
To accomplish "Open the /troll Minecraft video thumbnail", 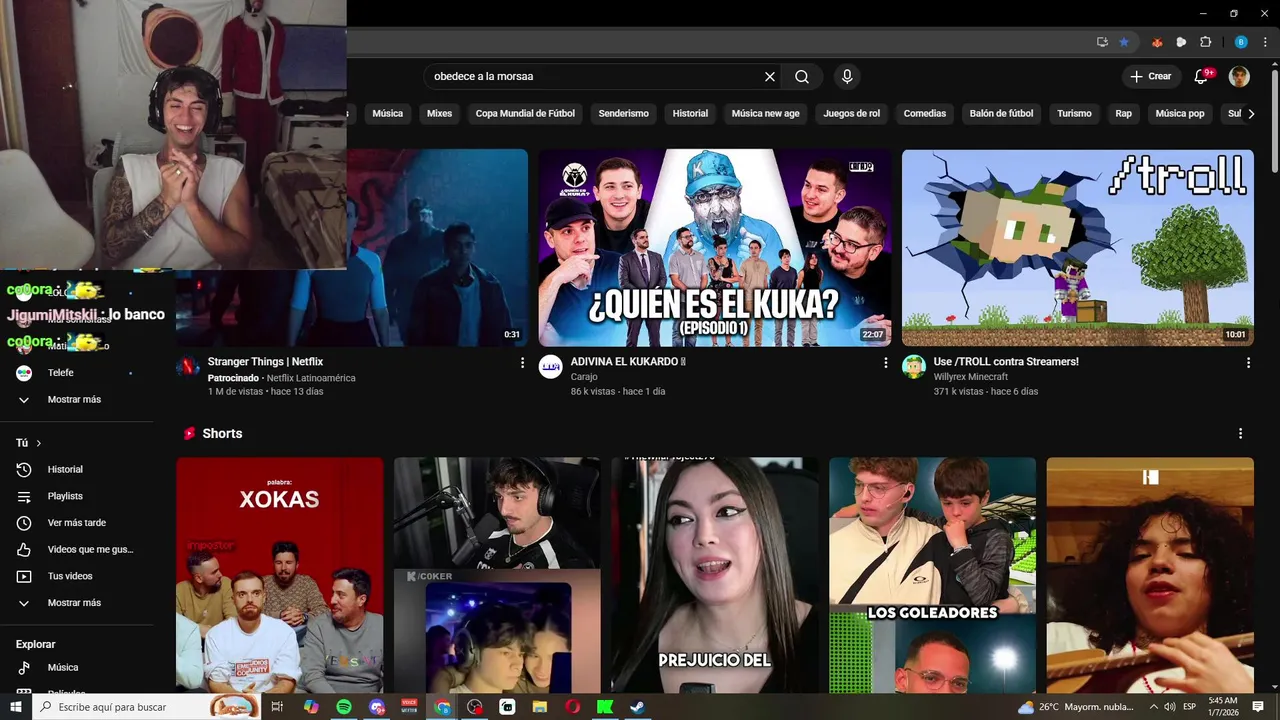I will 1078,248.
